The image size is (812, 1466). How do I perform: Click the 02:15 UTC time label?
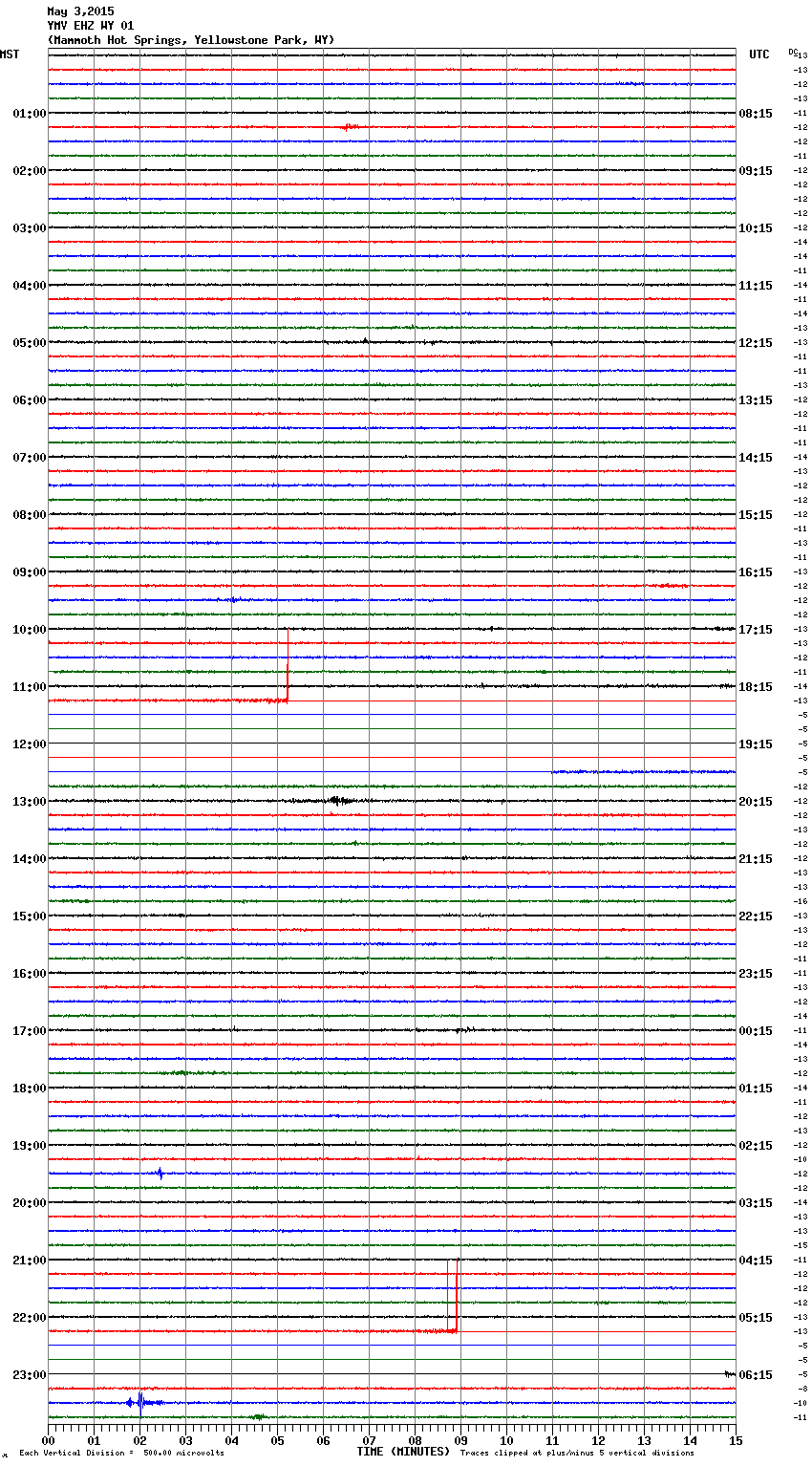pos(756,1146)
